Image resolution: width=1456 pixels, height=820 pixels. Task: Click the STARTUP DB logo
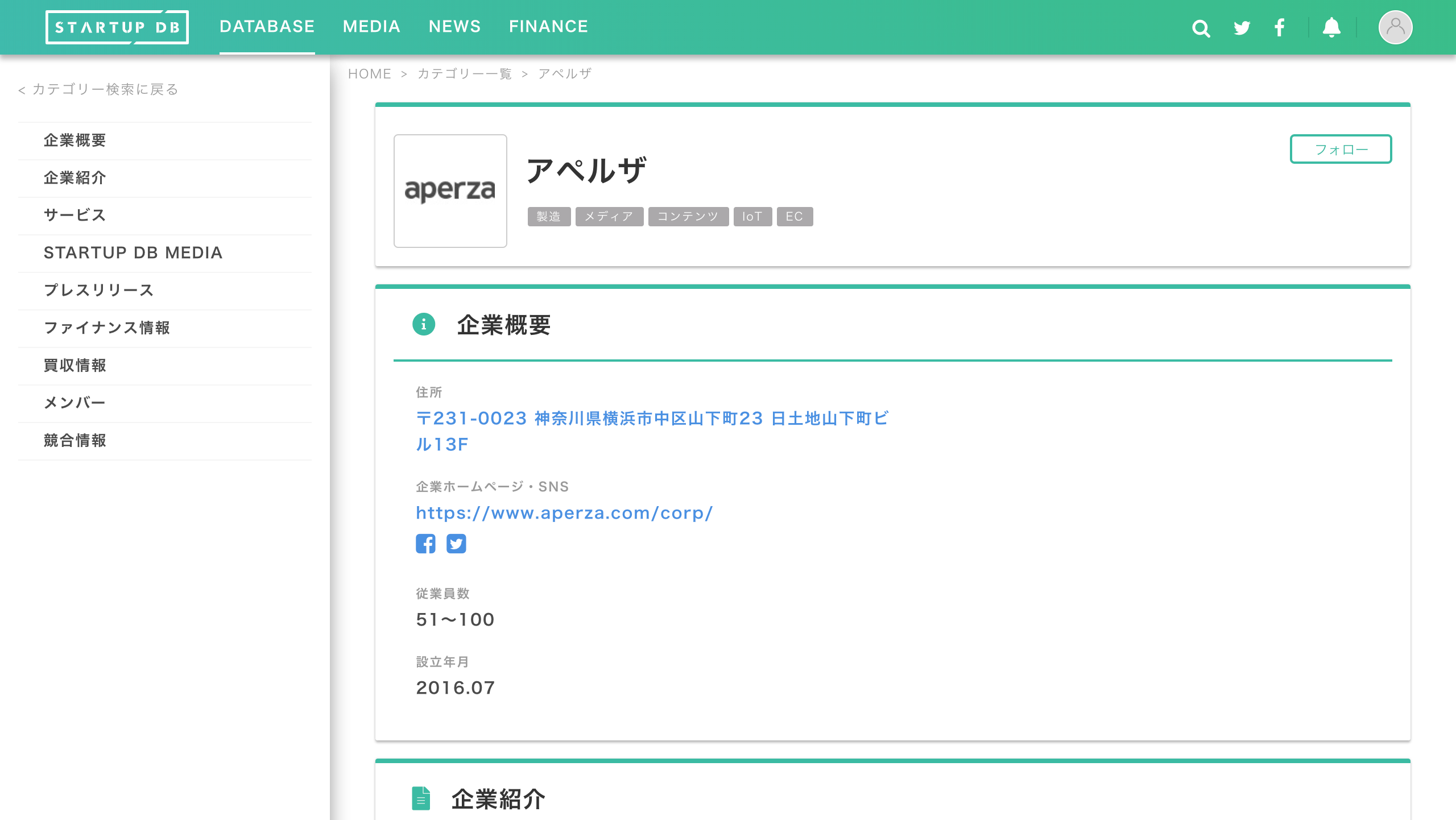pyautogui.click(x=117, y=27)
